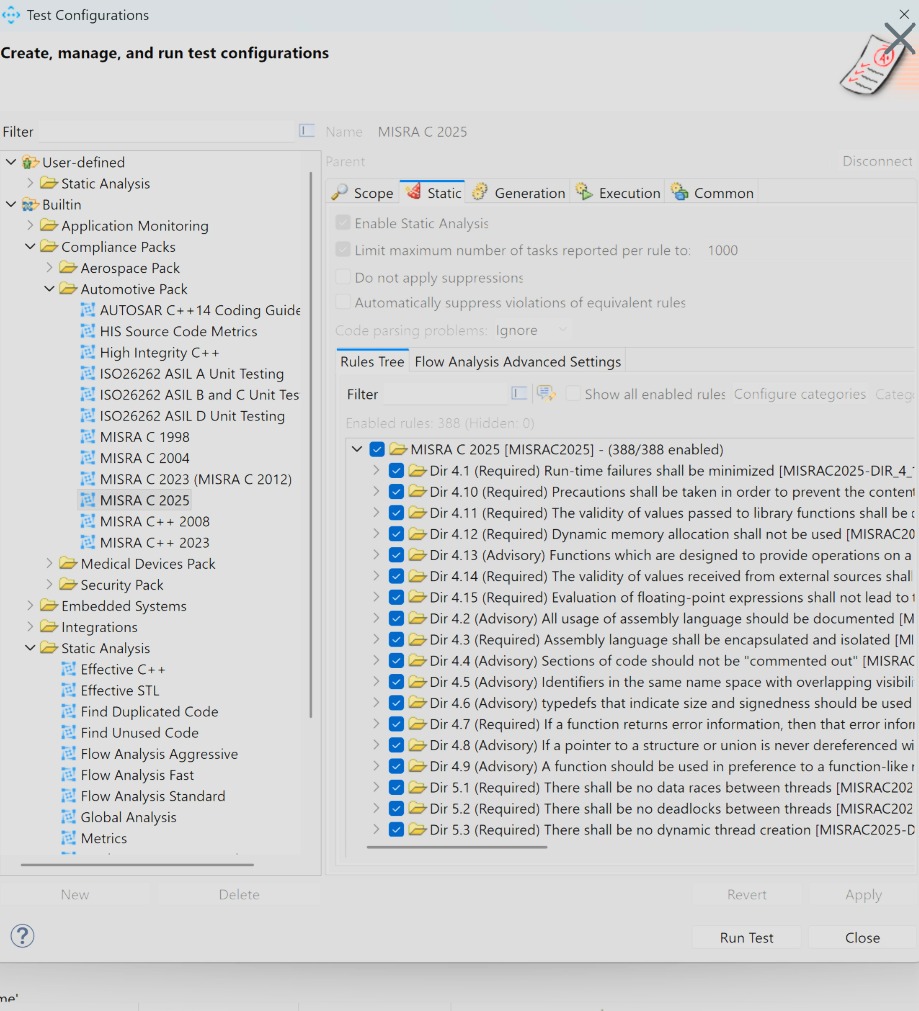Click the Dir 4.12 rule folder icon

tap(418, 533)
